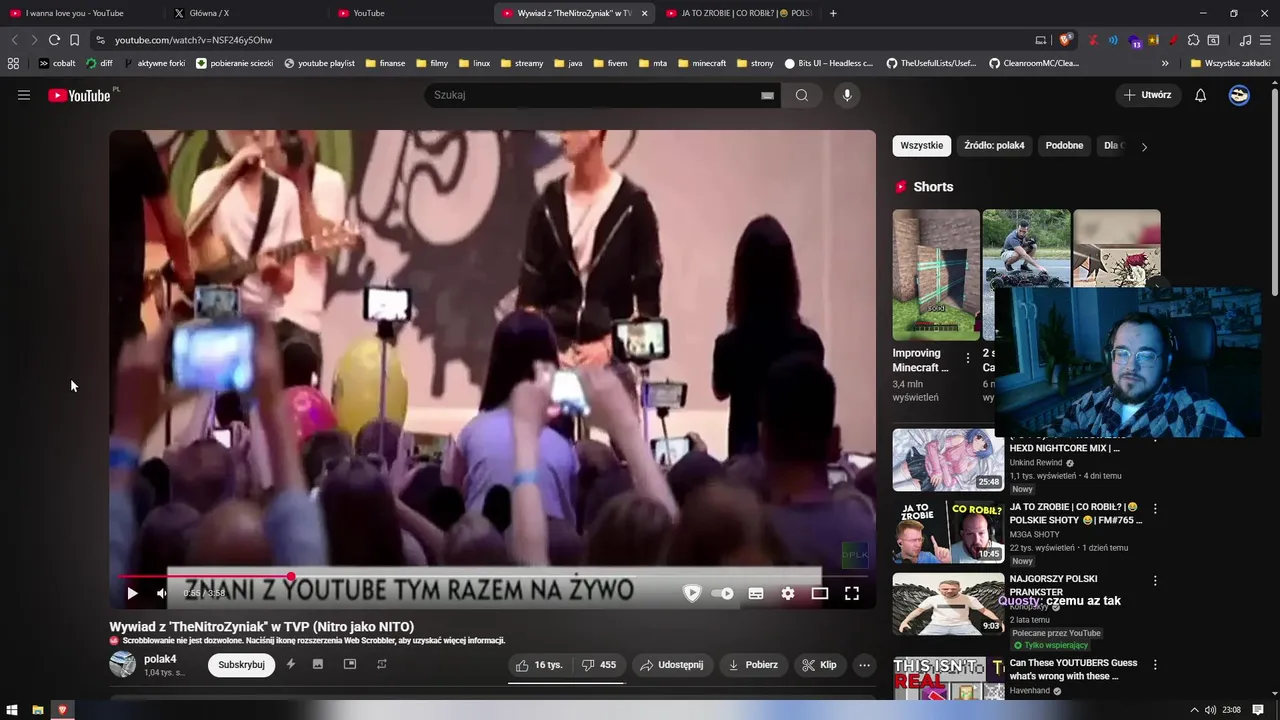Open options for JA TO ZROBIE video
Image resolution: width=1280 pixels, height=720 pixels.
(1155, 509)
